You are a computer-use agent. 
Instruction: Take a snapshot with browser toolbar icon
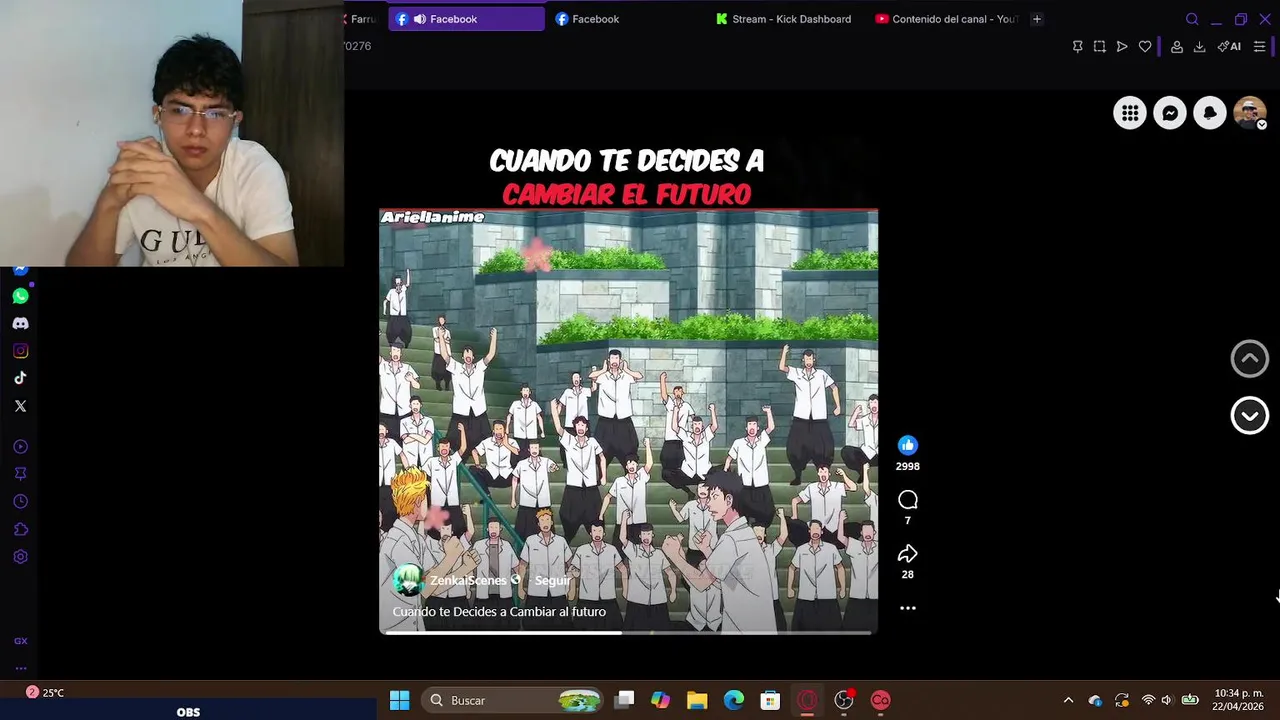click(x=1099, y=46)
